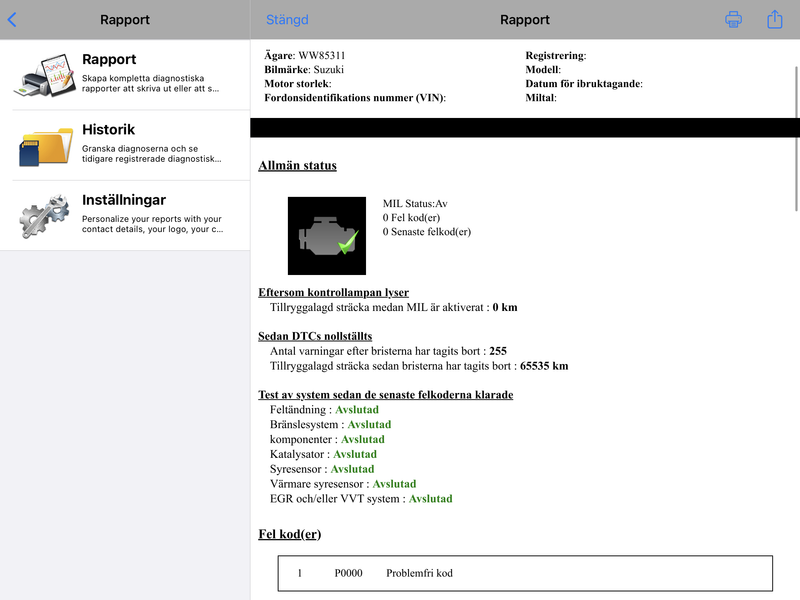Click the Ägare WW85311 field
Image resolution: width=800 pixels, height=600 pixels.
pos(305,55)
